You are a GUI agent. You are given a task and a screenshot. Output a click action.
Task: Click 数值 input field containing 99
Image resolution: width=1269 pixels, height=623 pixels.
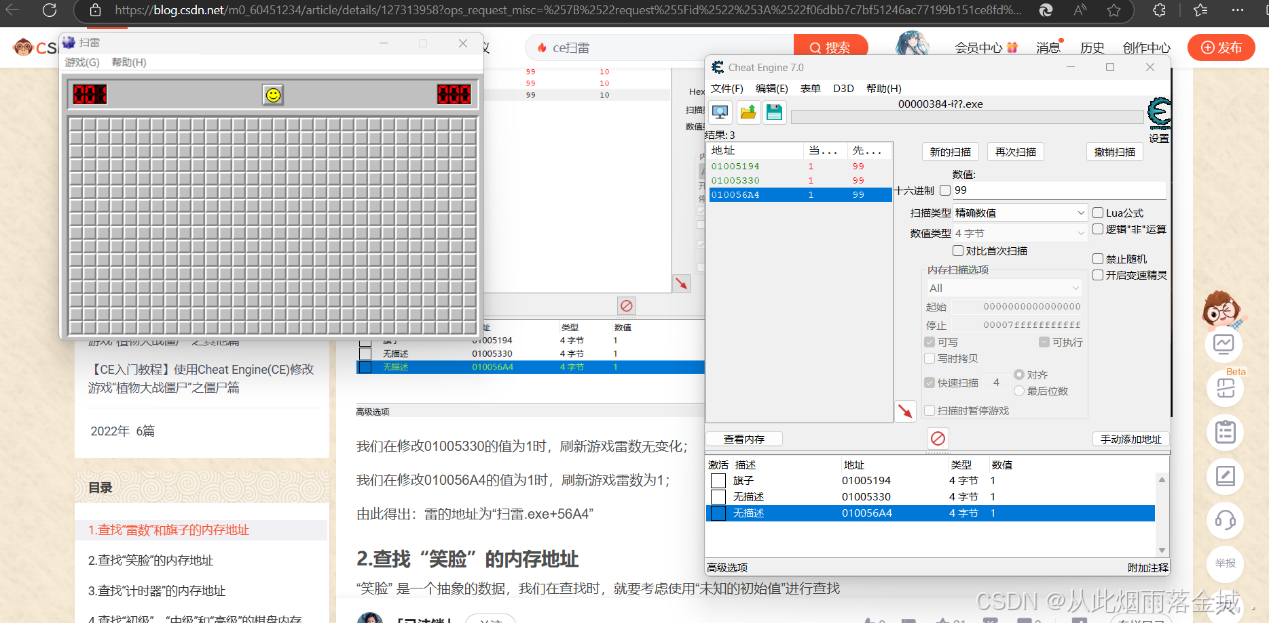coord(1059,190)
